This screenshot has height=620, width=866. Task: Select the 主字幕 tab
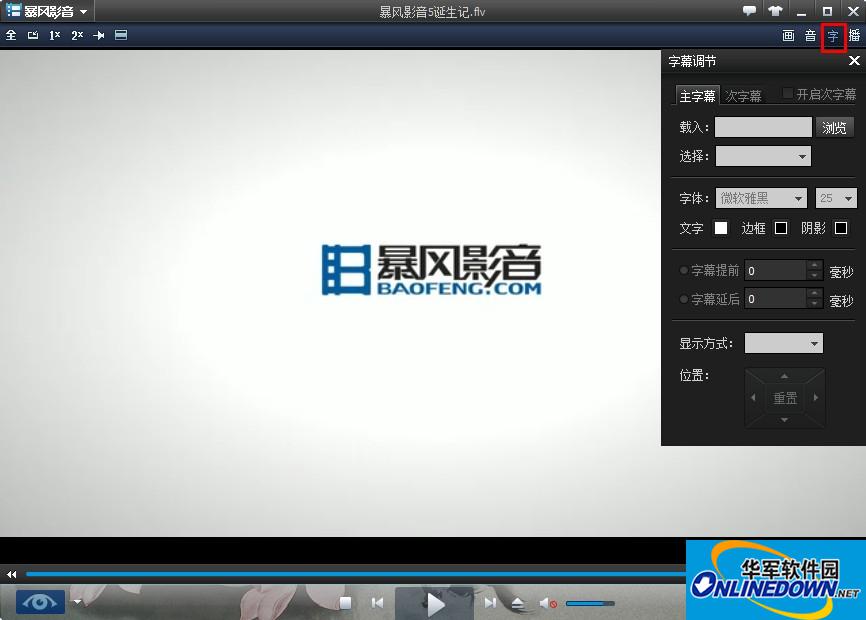(x=697, y=96)
